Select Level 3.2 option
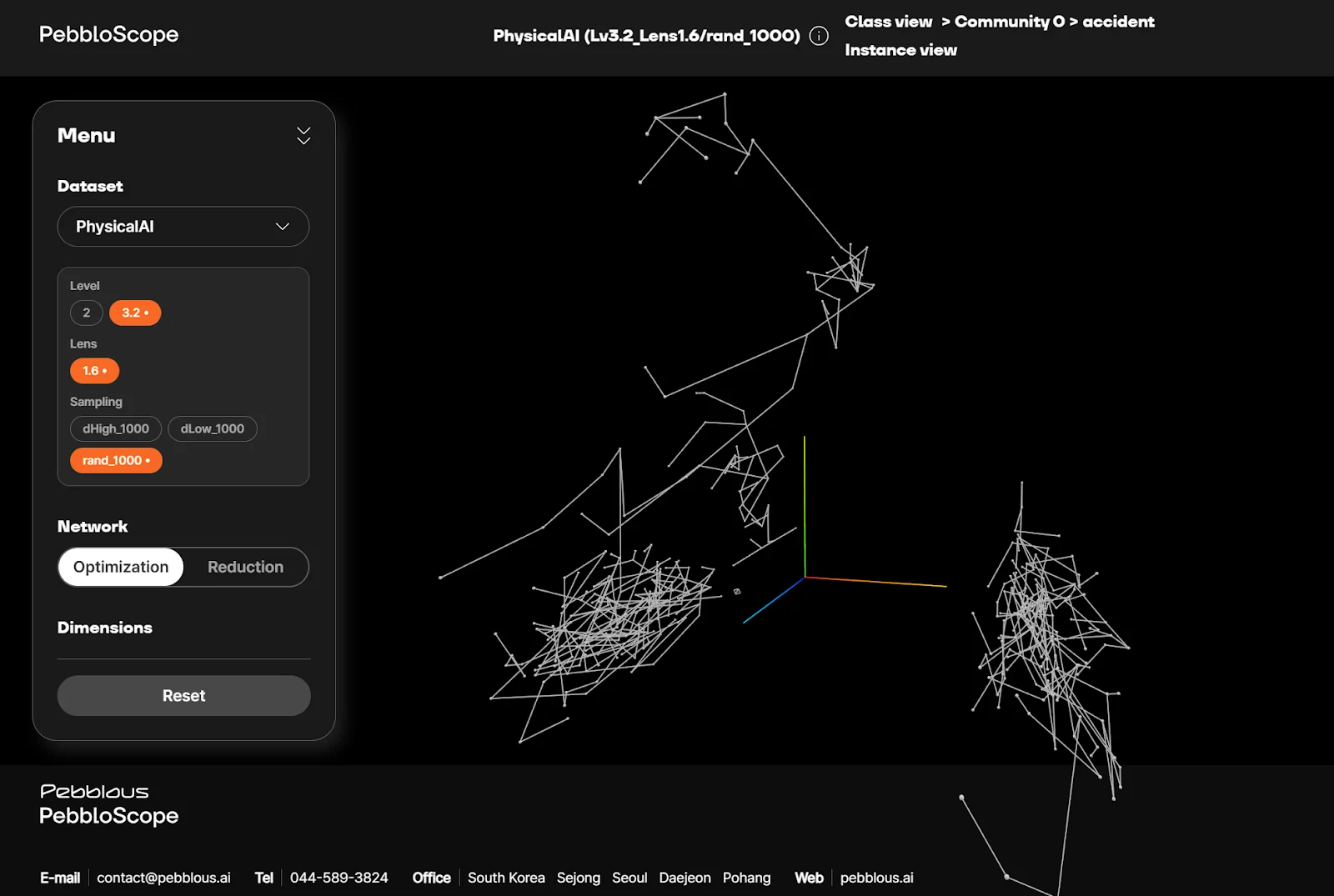 point(134,313)
